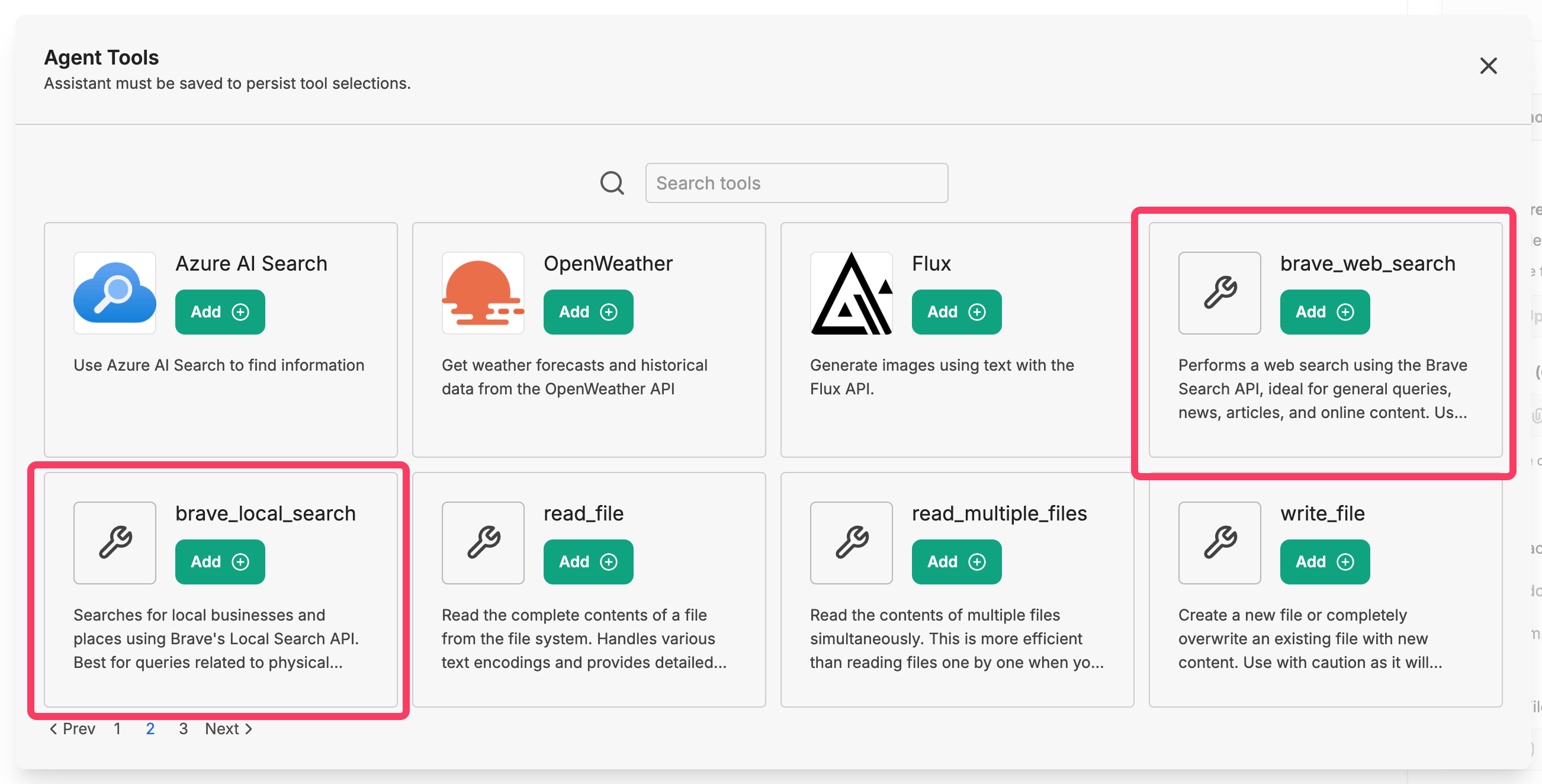Screen dimensions: 1542x784
Task: Click the OpenWeather sun logo
Action: pyautogui.click(x=483, y=293)
